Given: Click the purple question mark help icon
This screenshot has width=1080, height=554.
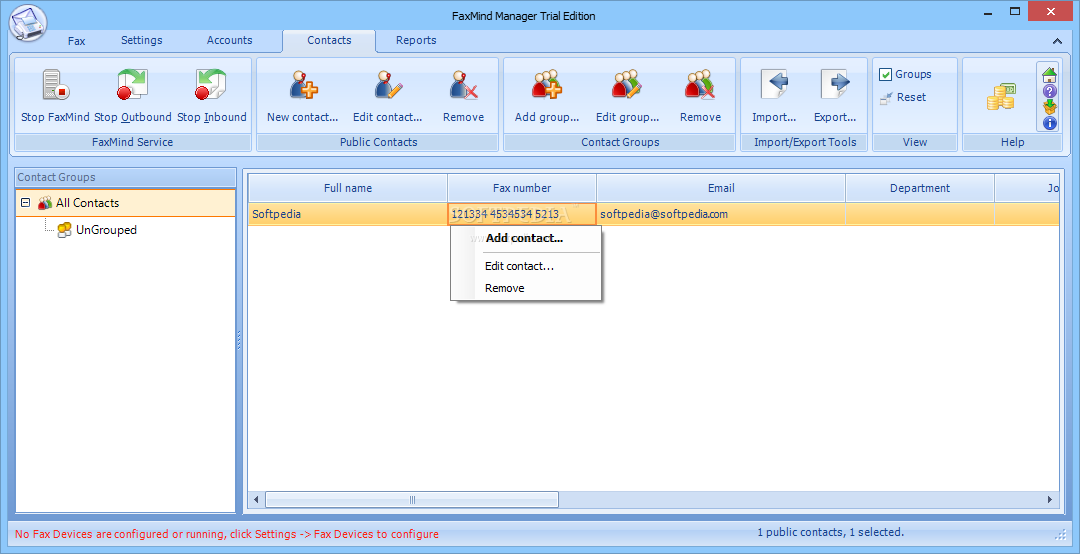Looking at the screenshot, I should click(x=1049, y=90).
